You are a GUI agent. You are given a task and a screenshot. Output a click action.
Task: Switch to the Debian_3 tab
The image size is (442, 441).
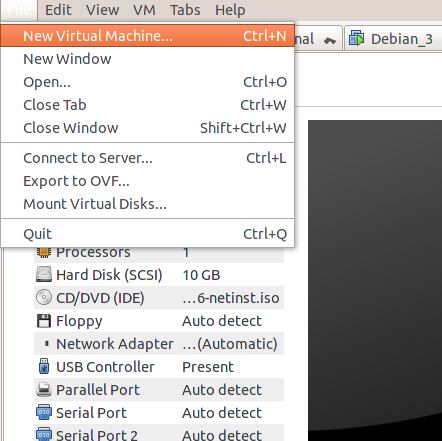(393, 38)
